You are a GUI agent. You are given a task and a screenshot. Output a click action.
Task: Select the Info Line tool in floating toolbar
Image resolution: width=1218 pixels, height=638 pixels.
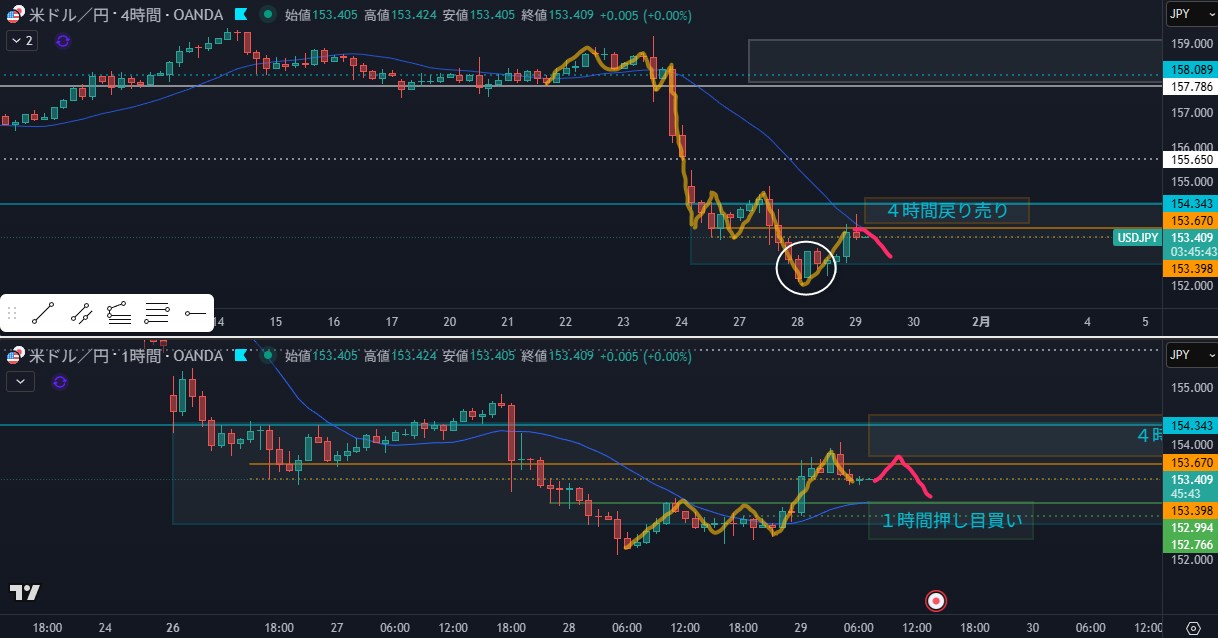pos(81,314)
